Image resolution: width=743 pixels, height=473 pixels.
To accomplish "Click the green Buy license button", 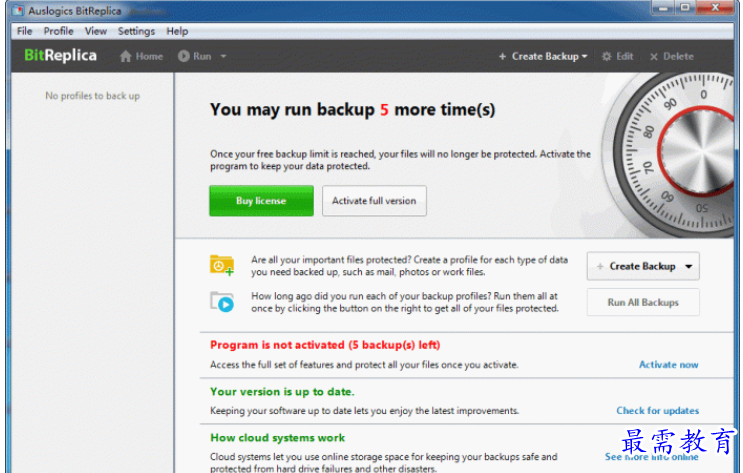I will [261, 201].
